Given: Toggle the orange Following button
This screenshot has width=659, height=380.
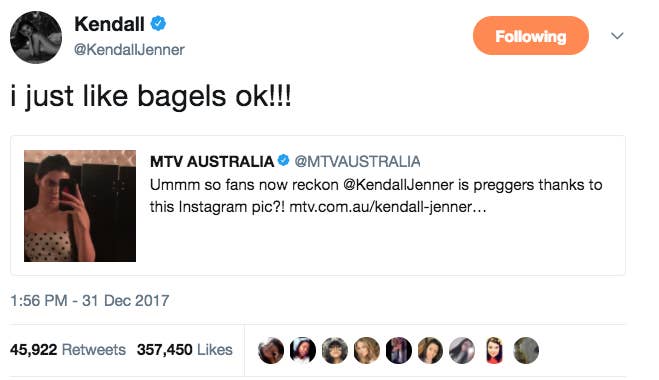Looking at the screenshot, I should [x=531, y=36].
